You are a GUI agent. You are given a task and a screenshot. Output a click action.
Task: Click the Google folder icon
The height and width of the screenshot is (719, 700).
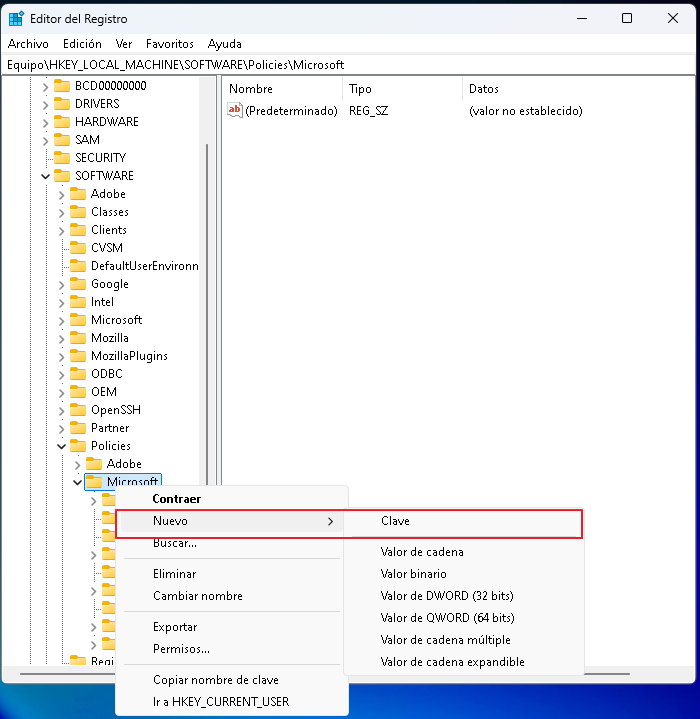pyautogui.click(x=78, y=284)
